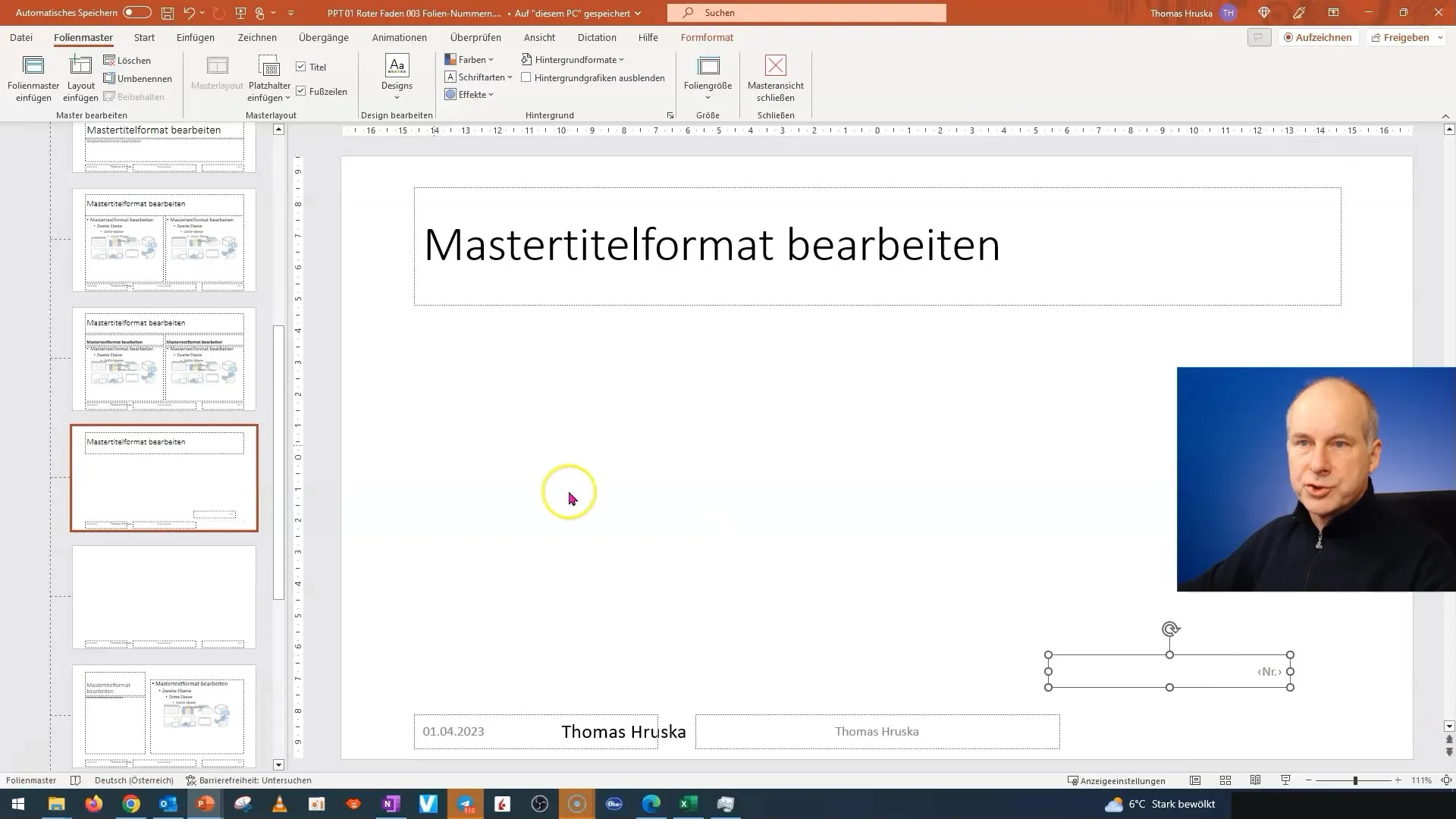Click the Hintergrundformate dropdown arrow
Screen dimensions: 1456x819
point(622,59)
